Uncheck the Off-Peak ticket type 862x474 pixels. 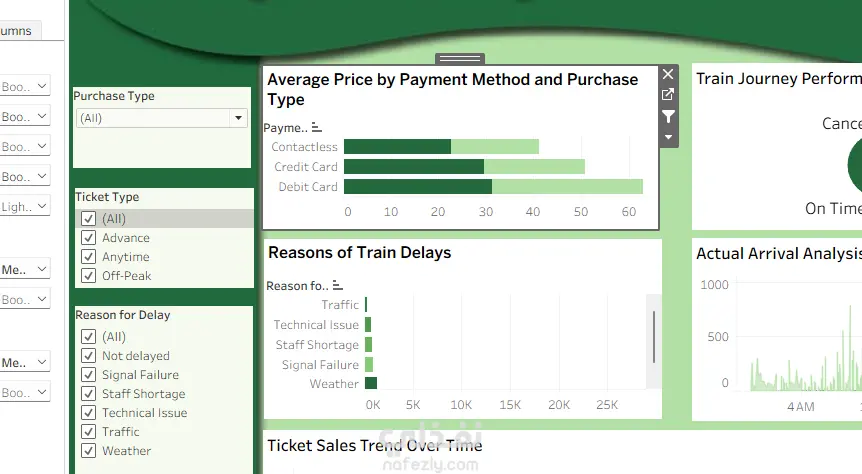point(89,276)
